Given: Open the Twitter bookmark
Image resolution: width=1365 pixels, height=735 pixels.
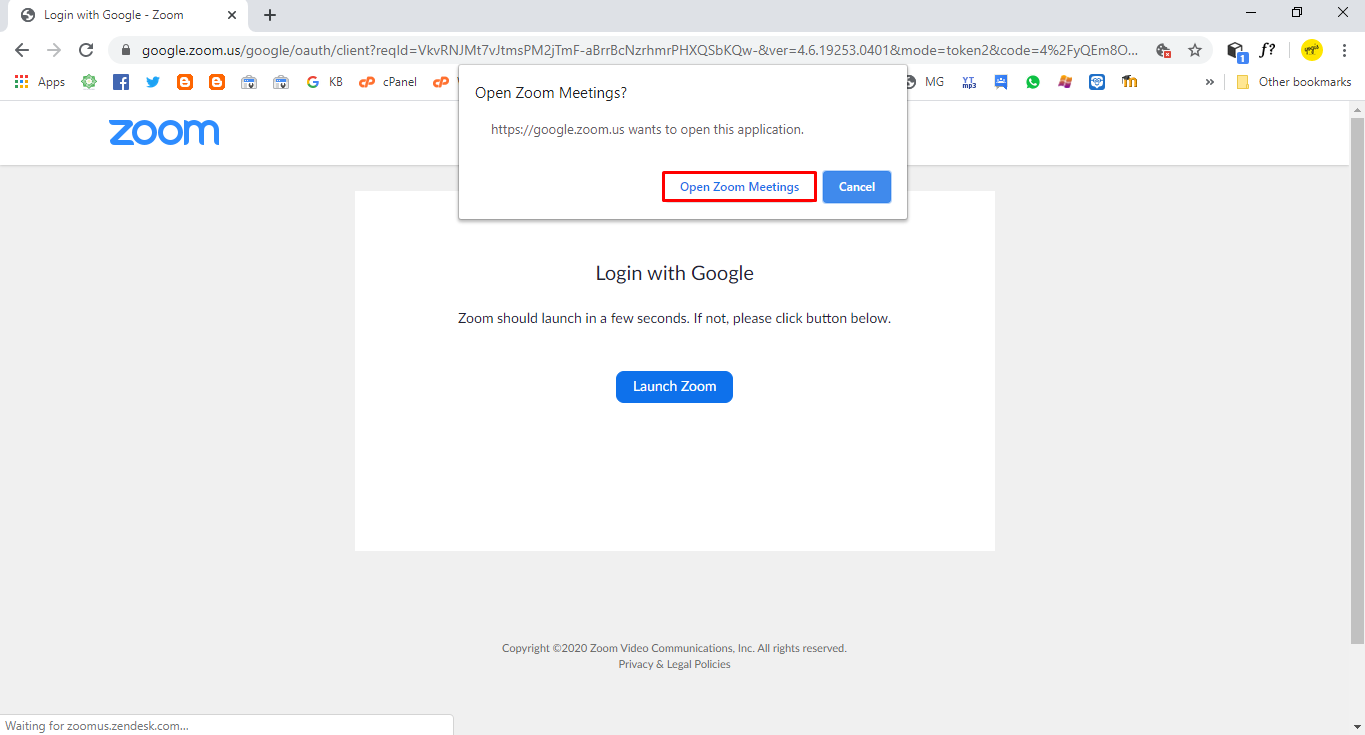Looking at the screenshot, I should pyautogui.click(x=153, y=82).
